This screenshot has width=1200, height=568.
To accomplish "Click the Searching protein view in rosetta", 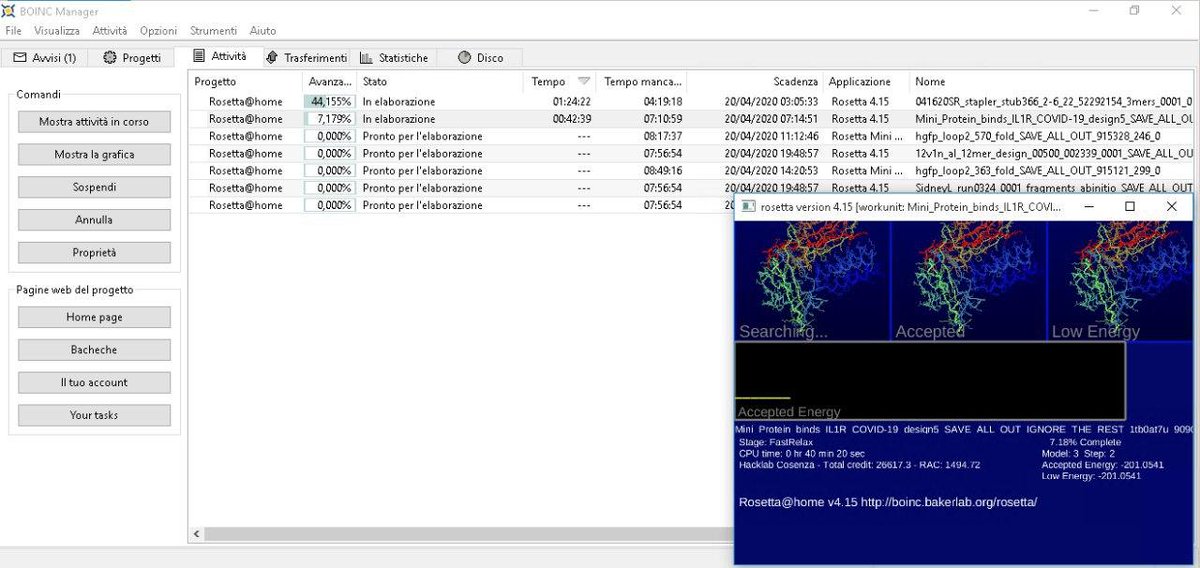I will click(x=812, y=281).
